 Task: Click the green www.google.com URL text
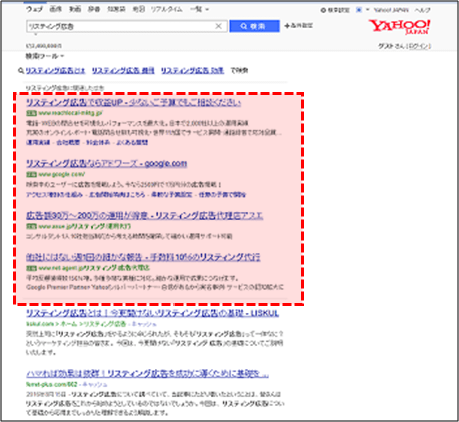tap(62, 174)
